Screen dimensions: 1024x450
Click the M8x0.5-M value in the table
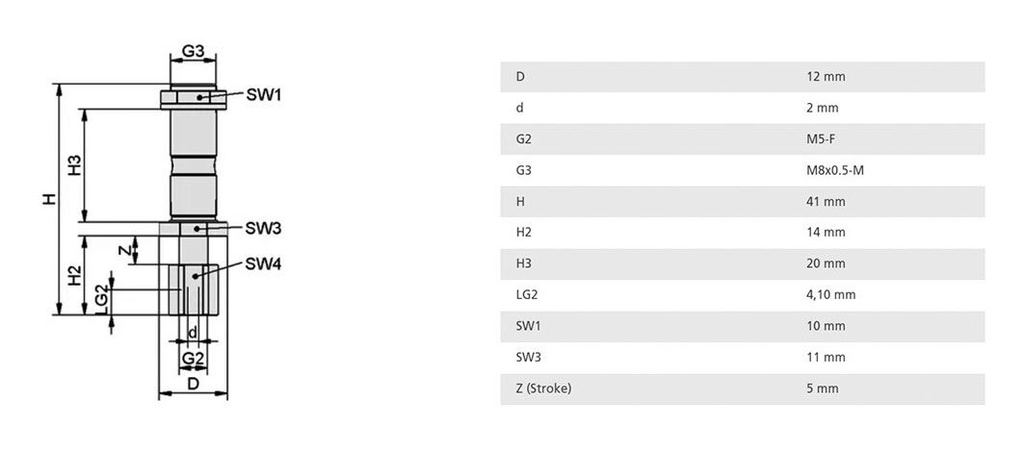(834, 170)
